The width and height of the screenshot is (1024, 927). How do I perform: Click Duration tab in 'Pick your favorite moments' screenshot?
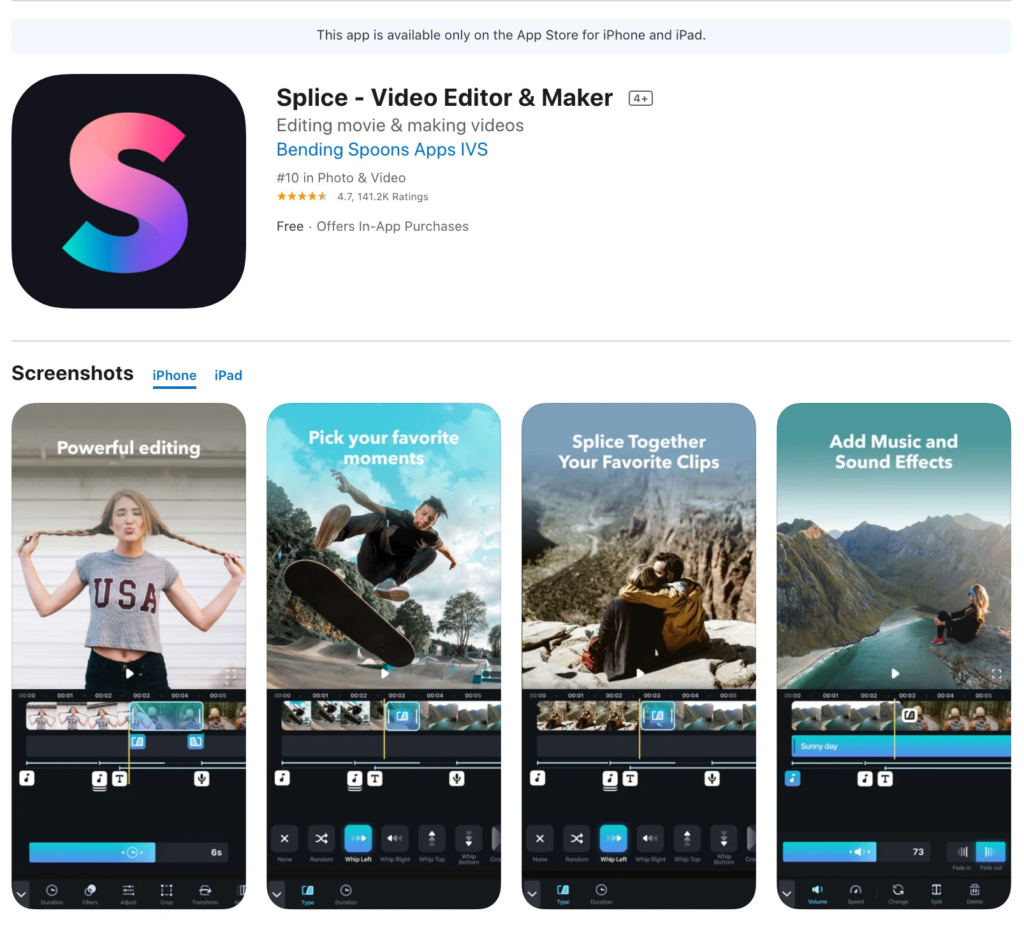click(x=346, y=894)
